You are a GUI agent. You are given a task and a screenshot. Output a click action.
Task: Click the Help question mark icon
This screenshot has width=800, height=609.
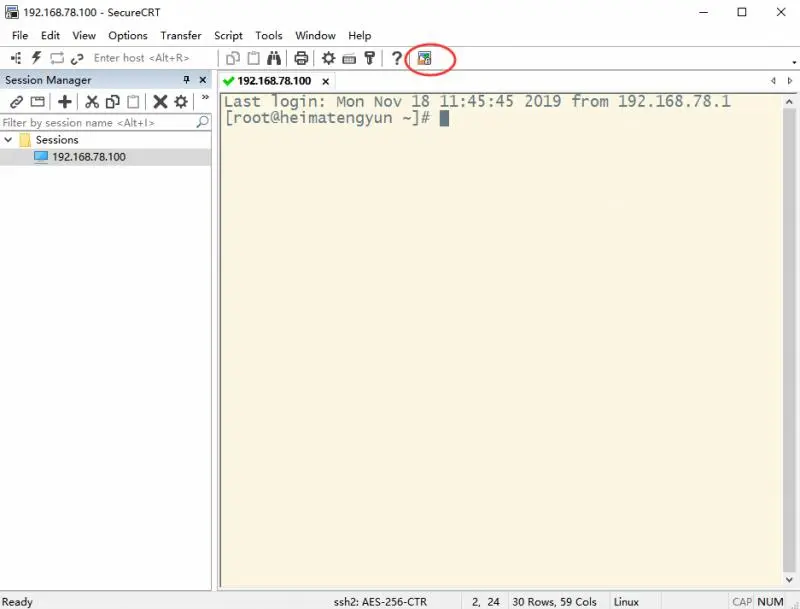click(x=396, y=58)
